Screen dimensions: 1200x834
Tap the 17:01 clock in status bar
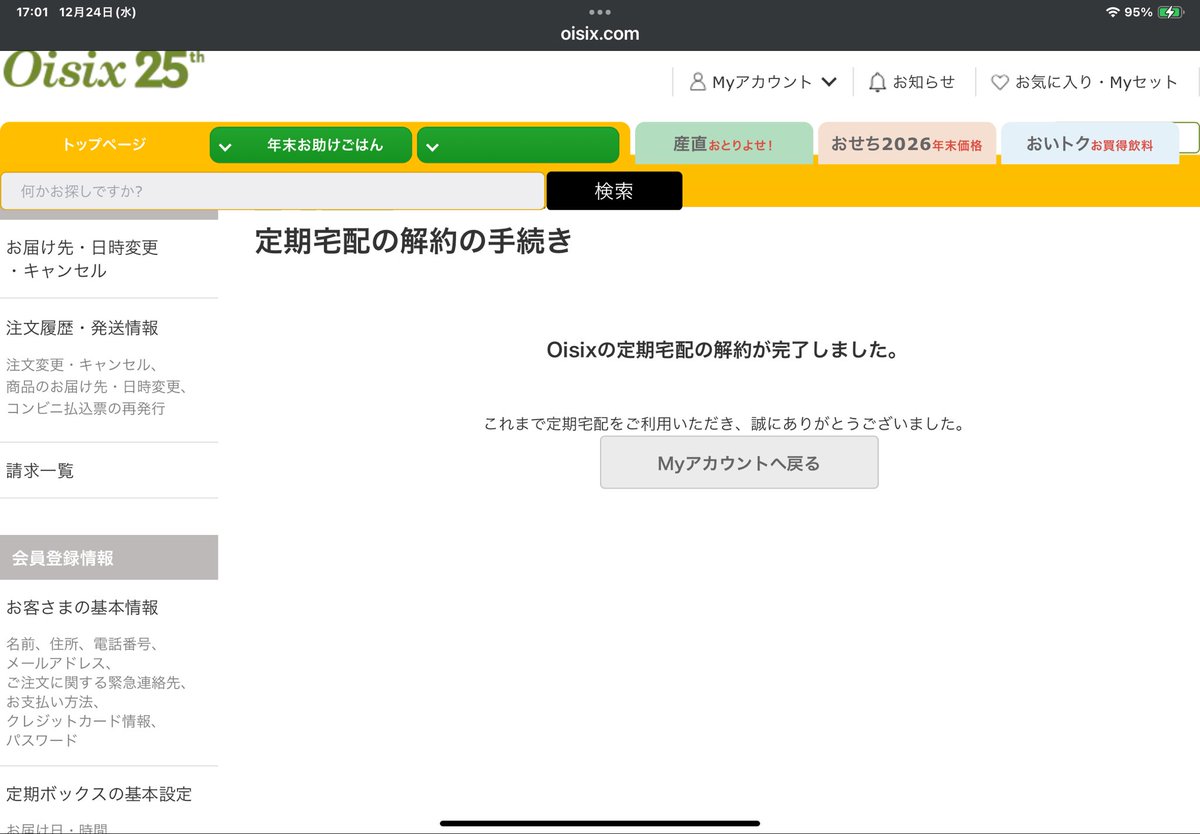click(32, 12)
